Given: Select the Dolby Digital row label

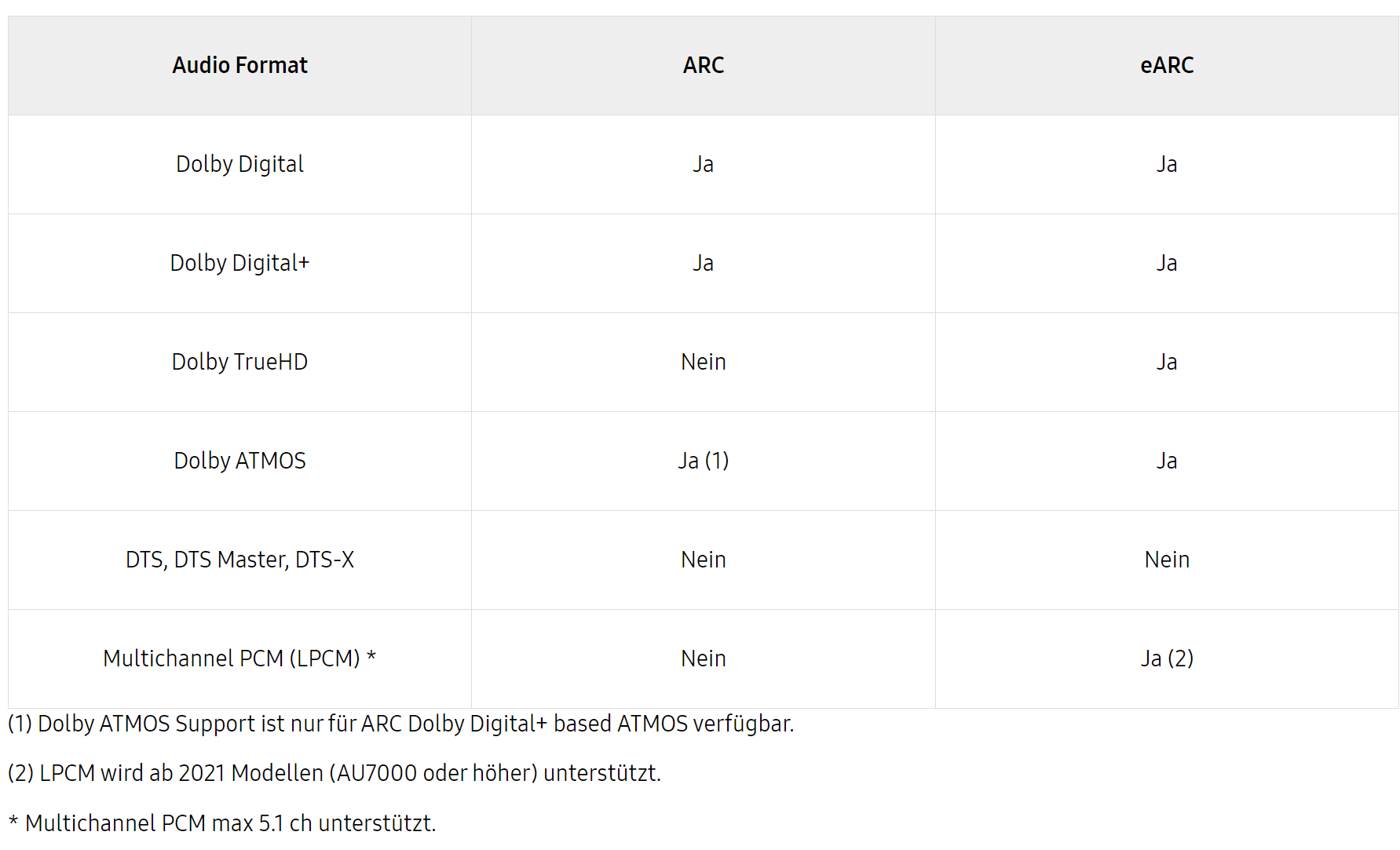Looking at the screenshot, I should point(239,164).
